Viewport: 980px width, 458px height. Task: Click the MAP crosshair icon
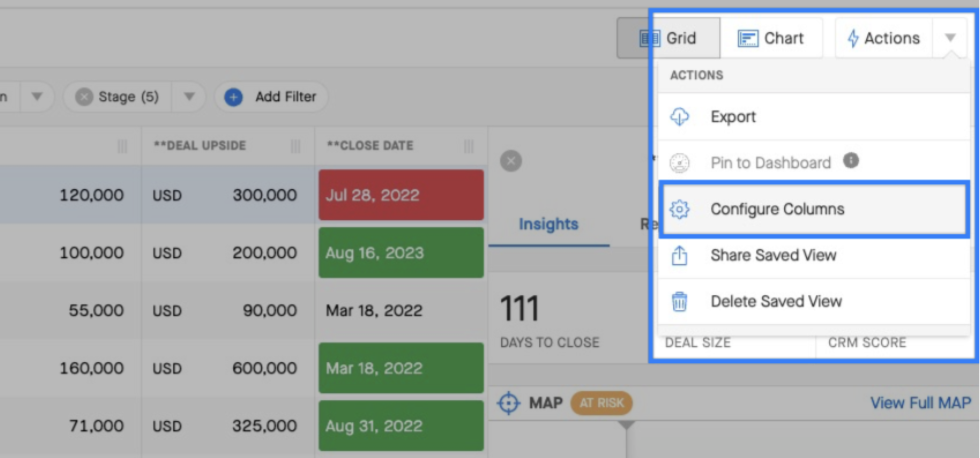(509, 403)
